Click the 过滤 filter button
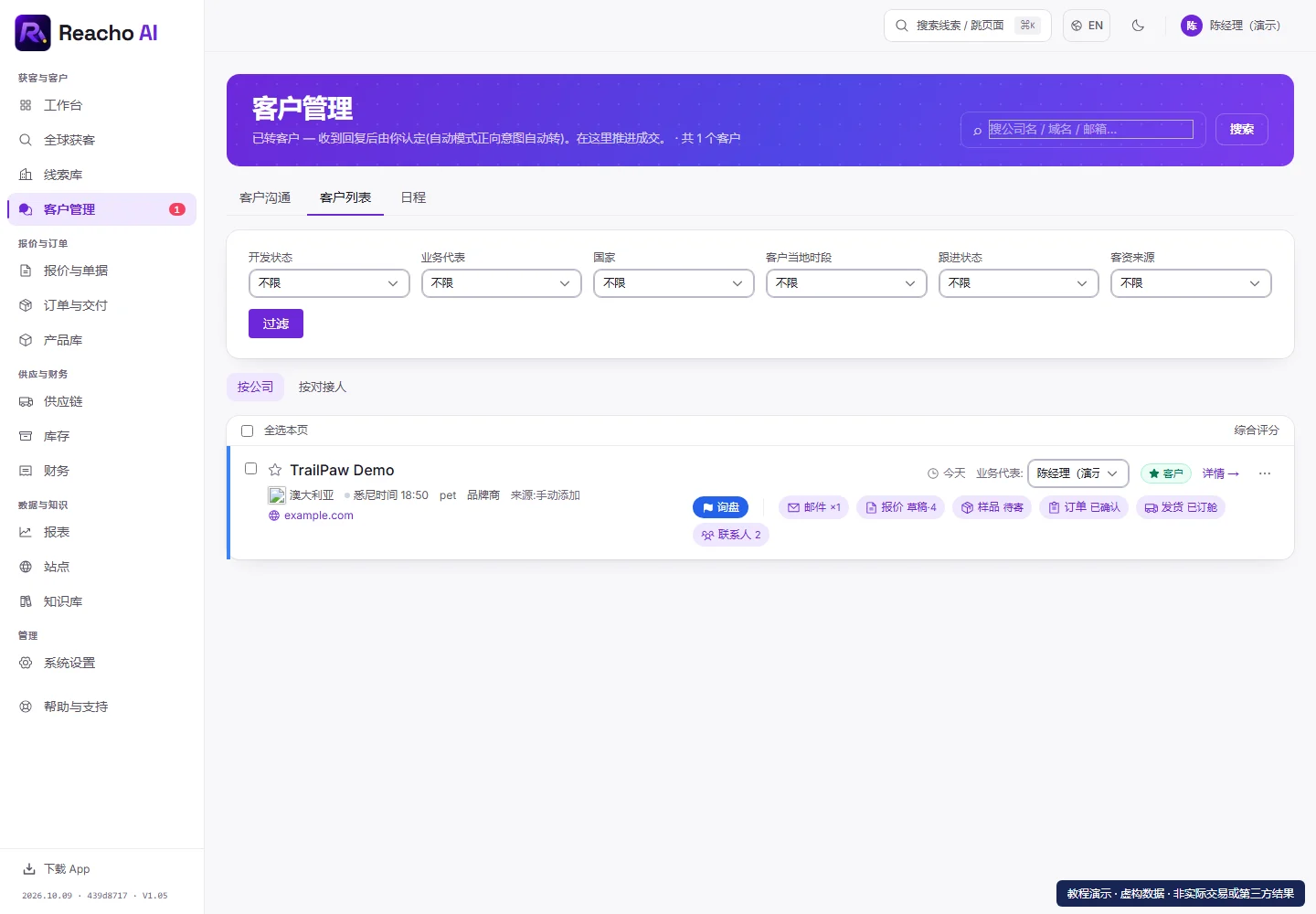Image resolution: width=1316 pixels, height=914 pixels. click(276, 324)
